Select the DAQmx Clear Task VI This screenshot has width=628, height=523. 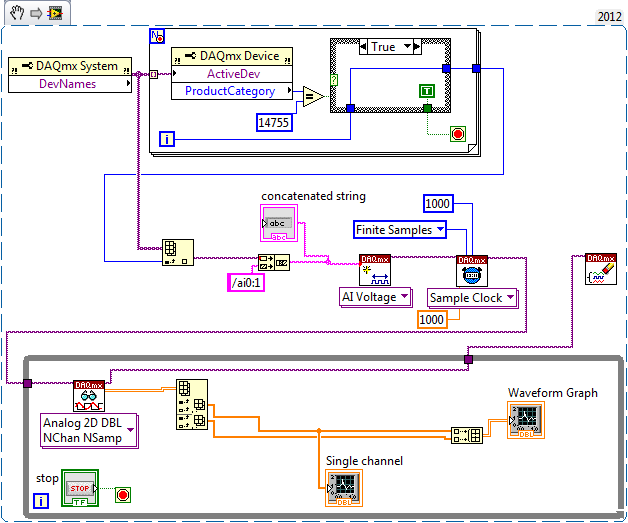[x=601, y=269]
